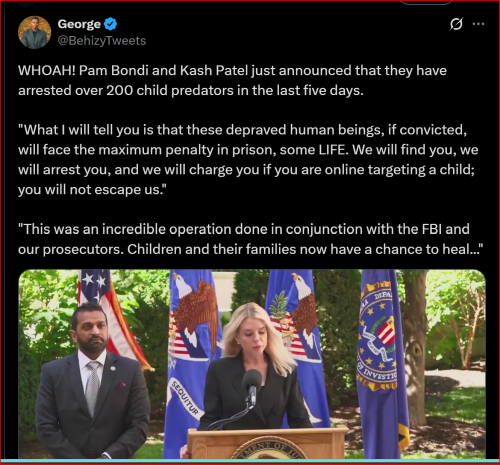The image size is (500, 465).
Task: Click the partially visible pill button at top
Action: (426, 2)
